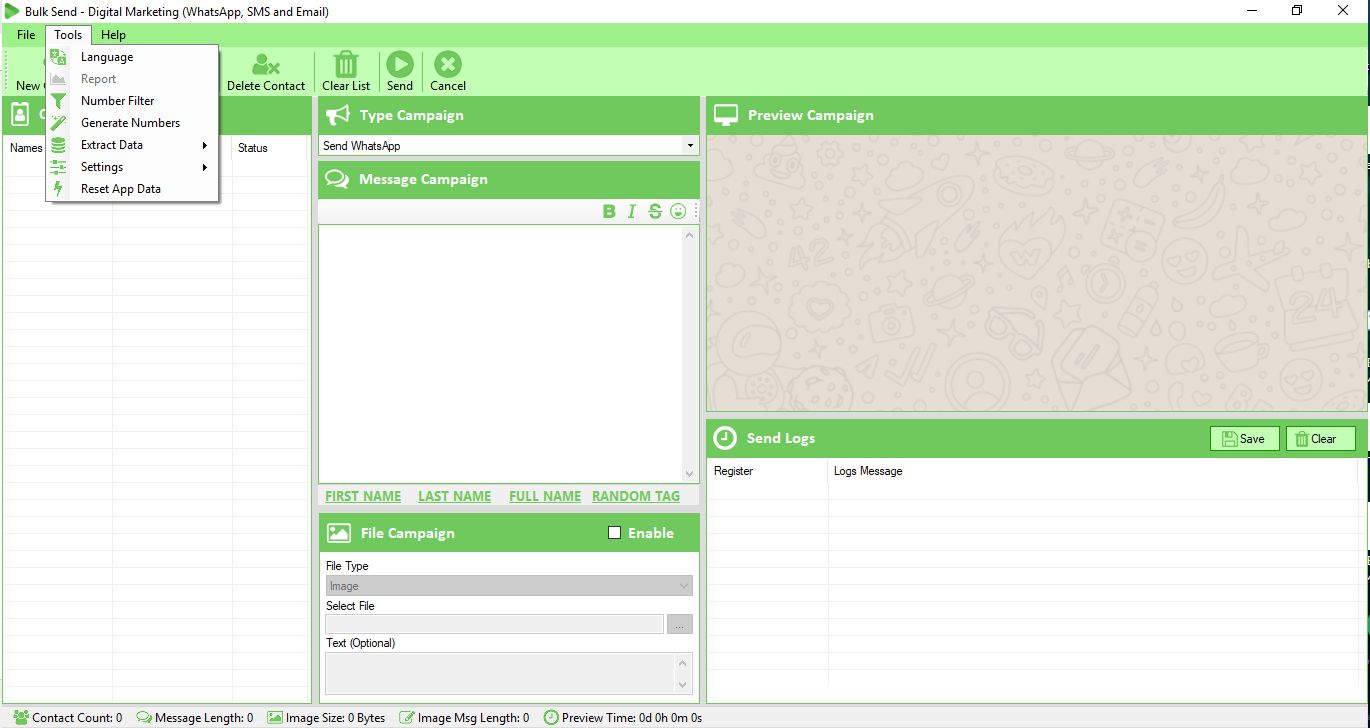Click the Contact Count status bar icon
Image resolution: width=1370 pixels, height=728 pixels.
(x=21, y=717)
